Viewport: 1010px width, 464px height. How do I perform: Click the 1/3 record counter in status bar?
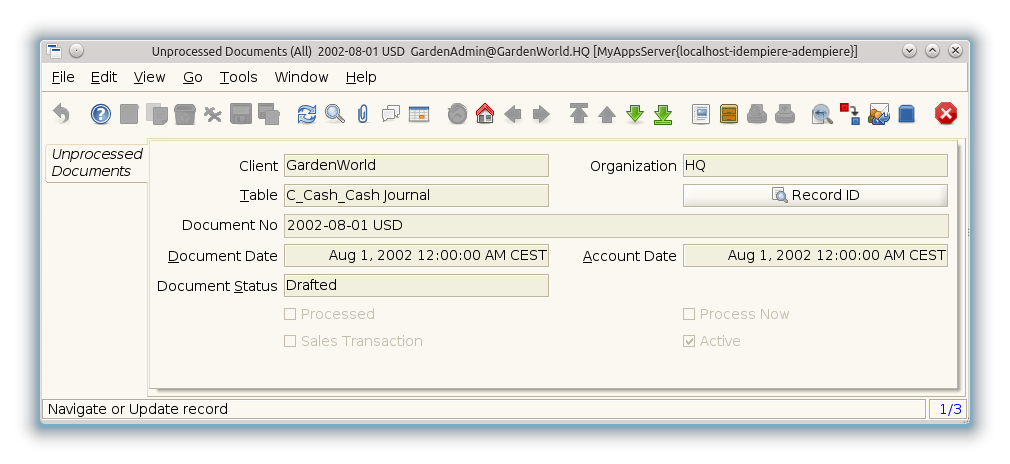tap(946, 409)
